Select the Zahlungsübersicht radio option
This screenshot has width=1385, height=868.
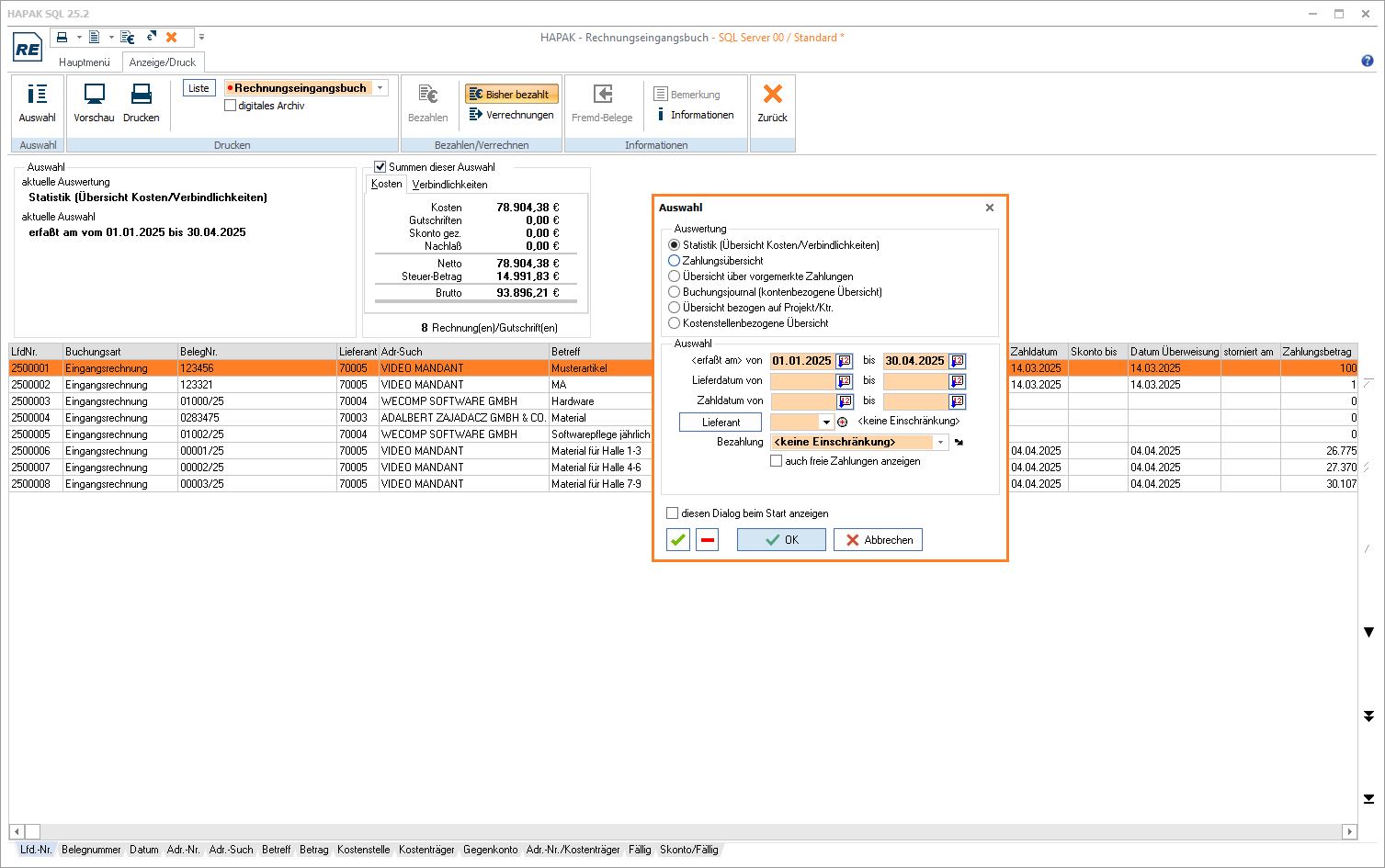coord(675,261)
